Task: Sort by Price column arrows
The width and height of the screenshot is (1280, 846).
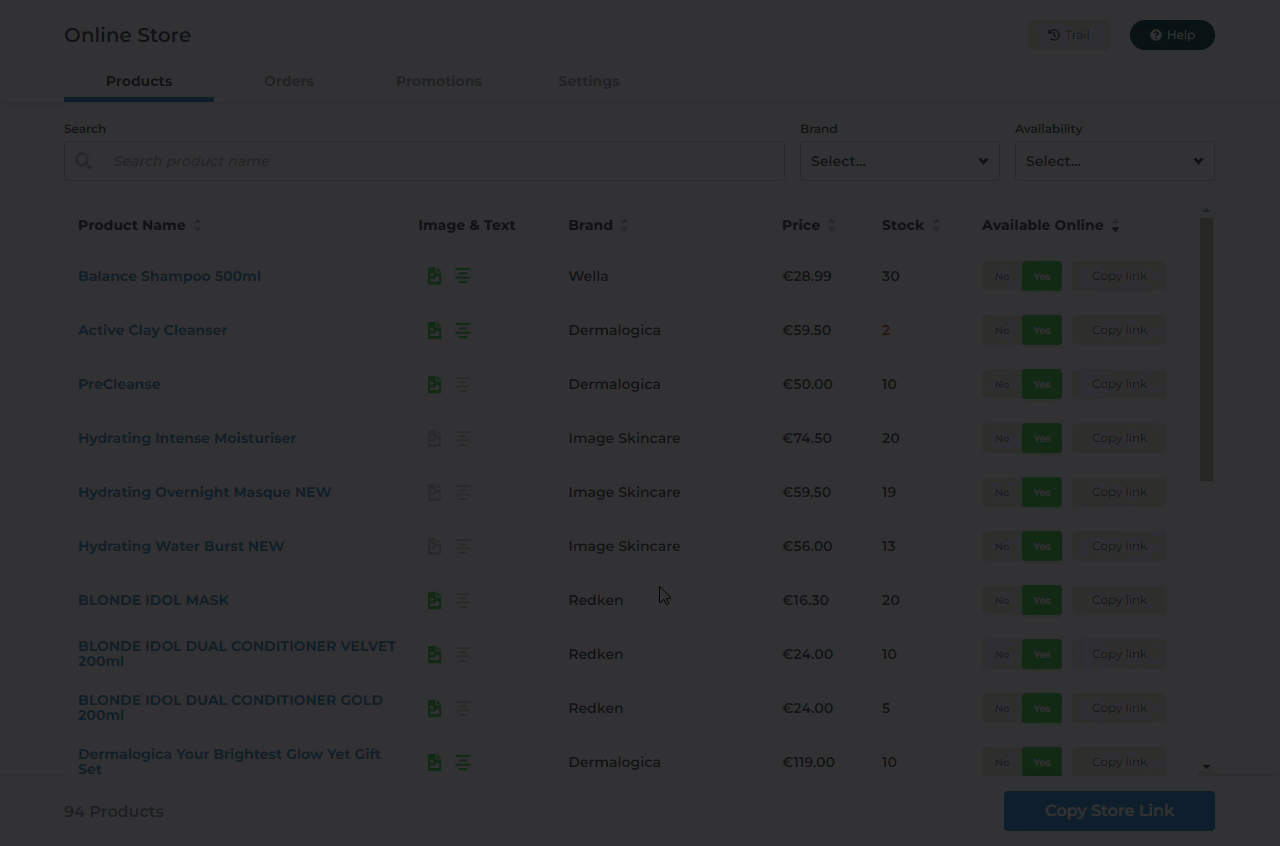Action: (832, 225)
